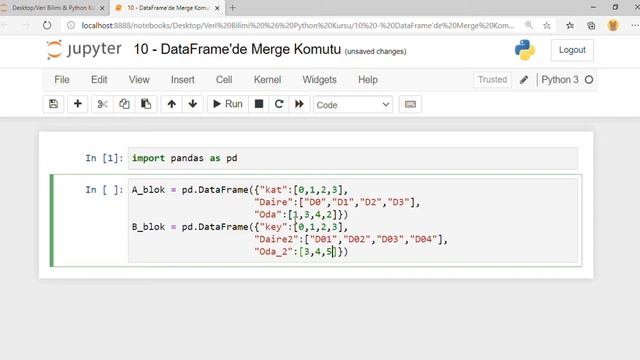
Task: Open a new browser tab
Action: (233, 8)
